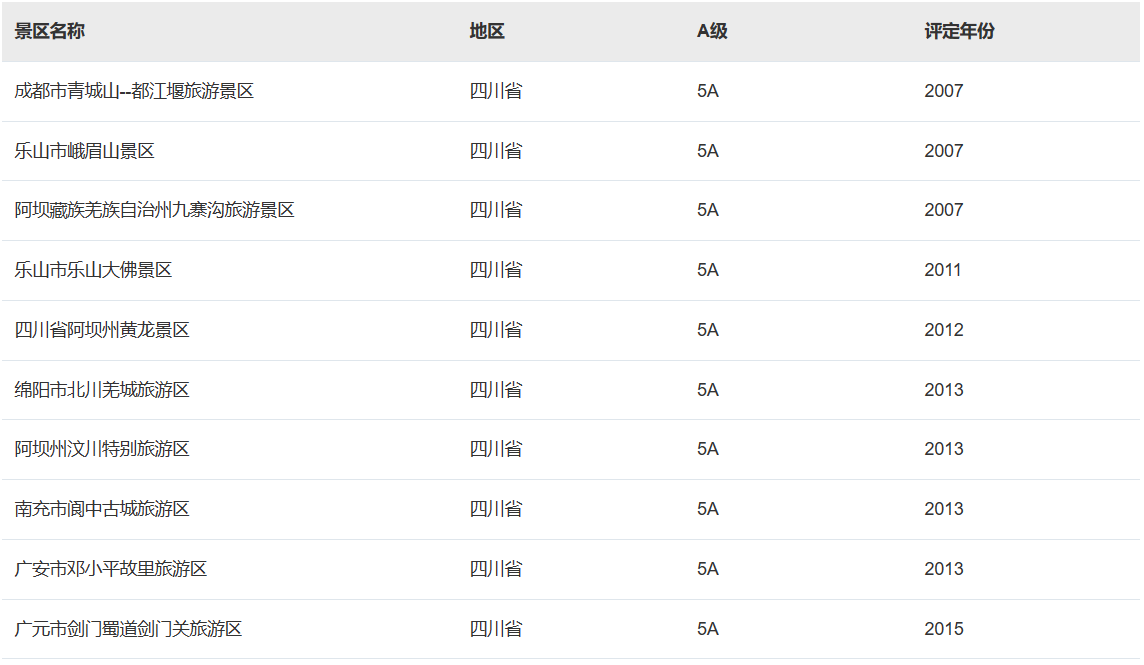Click 四川省阿坝州黄龙景区 name cell
The width and height of the screenshot is (1144, 665).
point(102,330)
